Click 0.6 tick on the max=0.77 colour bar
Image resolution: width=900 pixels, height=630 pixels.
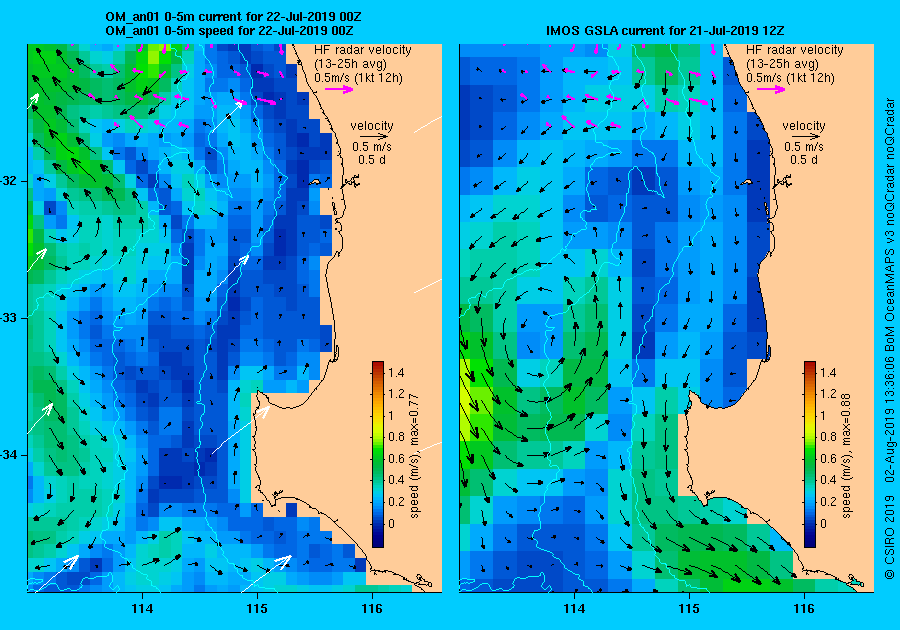coord(396,458)
